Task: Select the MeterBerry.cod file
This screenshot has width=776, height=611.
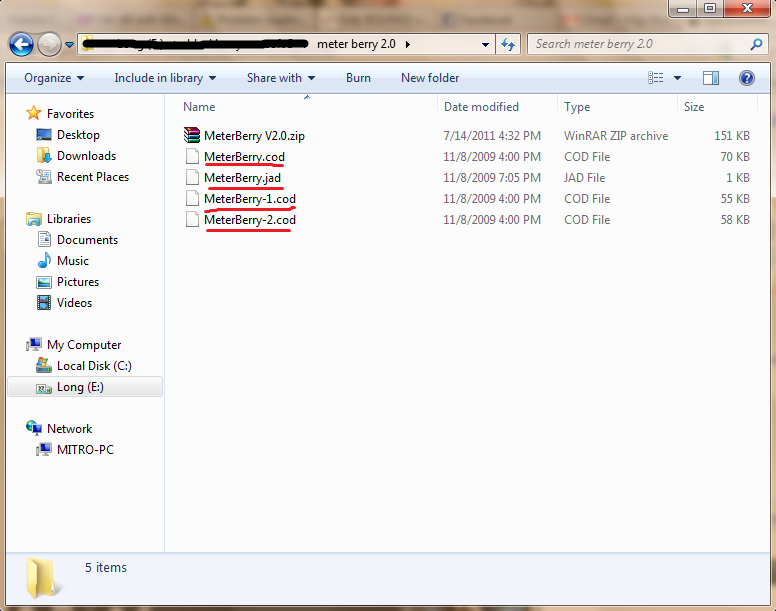Action: (244, 157)
